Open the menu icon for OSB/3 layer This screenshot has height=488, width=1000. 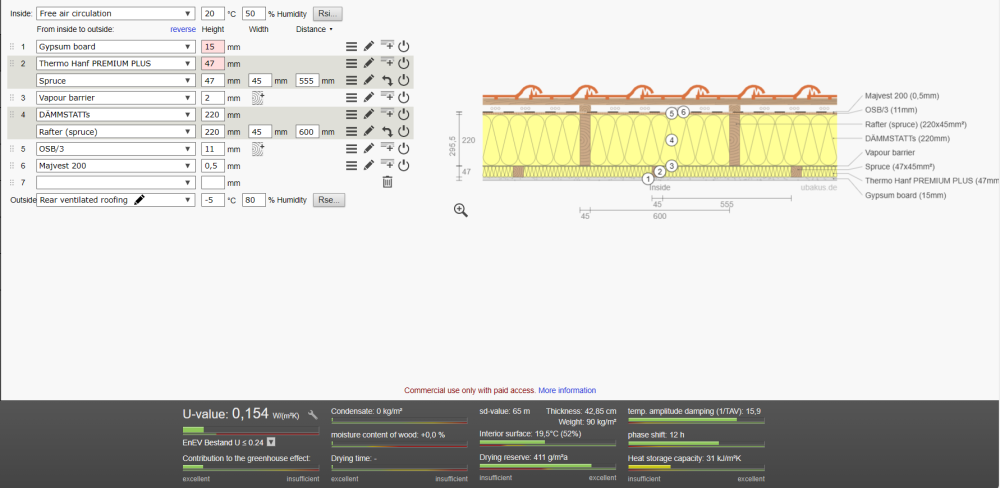[351, 148]
